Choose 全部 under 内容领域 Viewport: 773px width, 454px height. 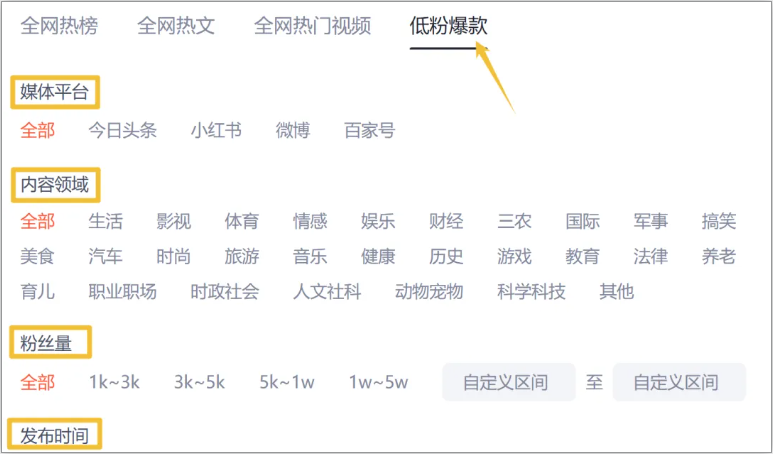(x=37, y=221)
